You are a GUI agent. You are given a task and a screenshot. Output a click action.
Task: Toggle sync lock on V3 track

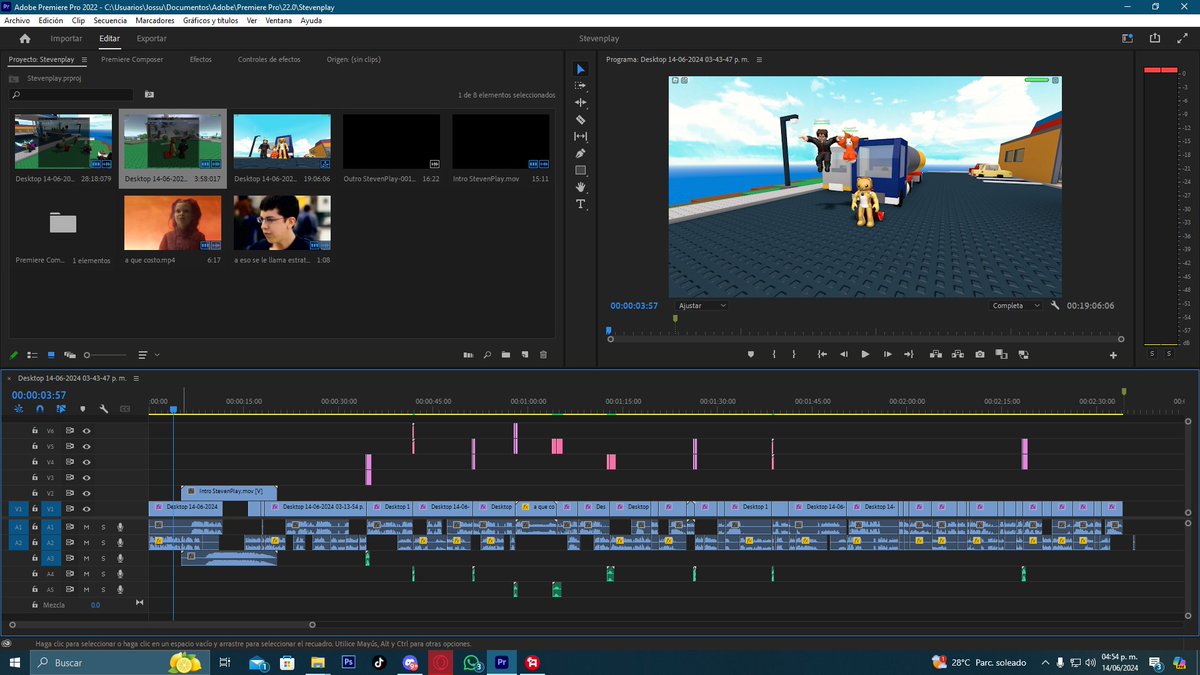(70, 478)
